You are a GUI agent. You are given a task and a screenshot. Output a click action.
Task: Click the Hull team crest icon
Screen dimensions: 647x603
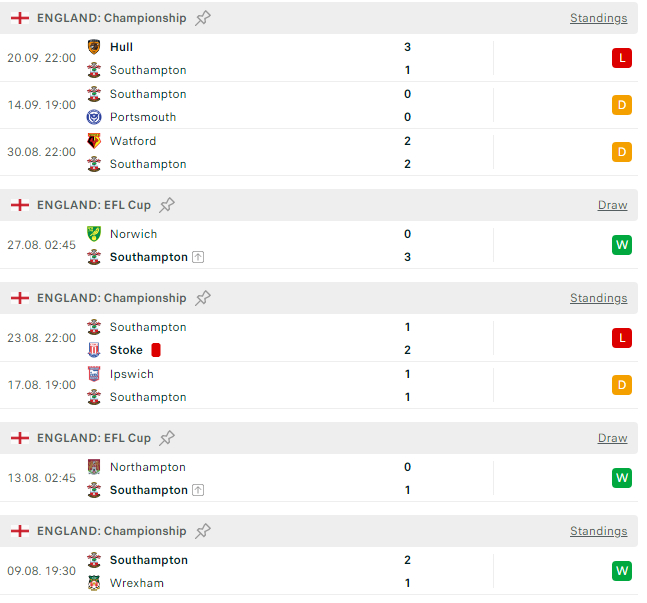point(94,47)
